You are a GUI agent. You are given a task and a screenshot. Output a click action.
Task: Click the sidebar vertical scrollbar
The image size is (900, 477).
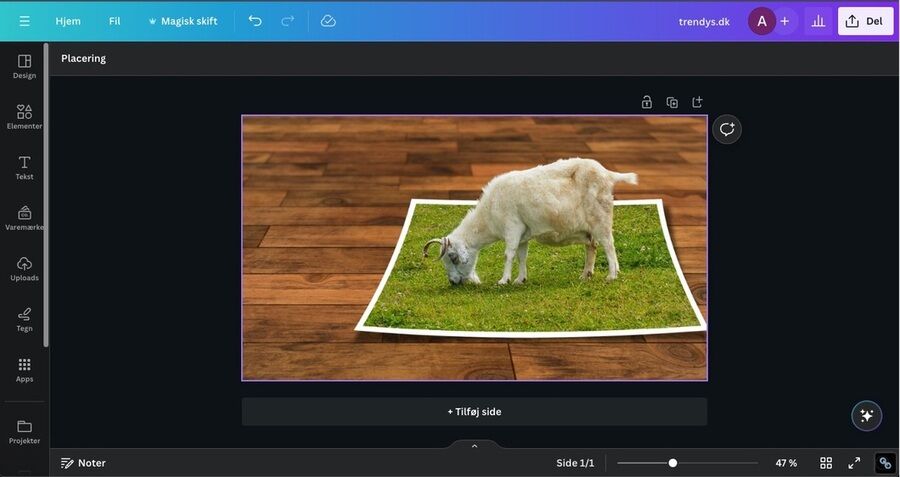(x=46, y=195)
